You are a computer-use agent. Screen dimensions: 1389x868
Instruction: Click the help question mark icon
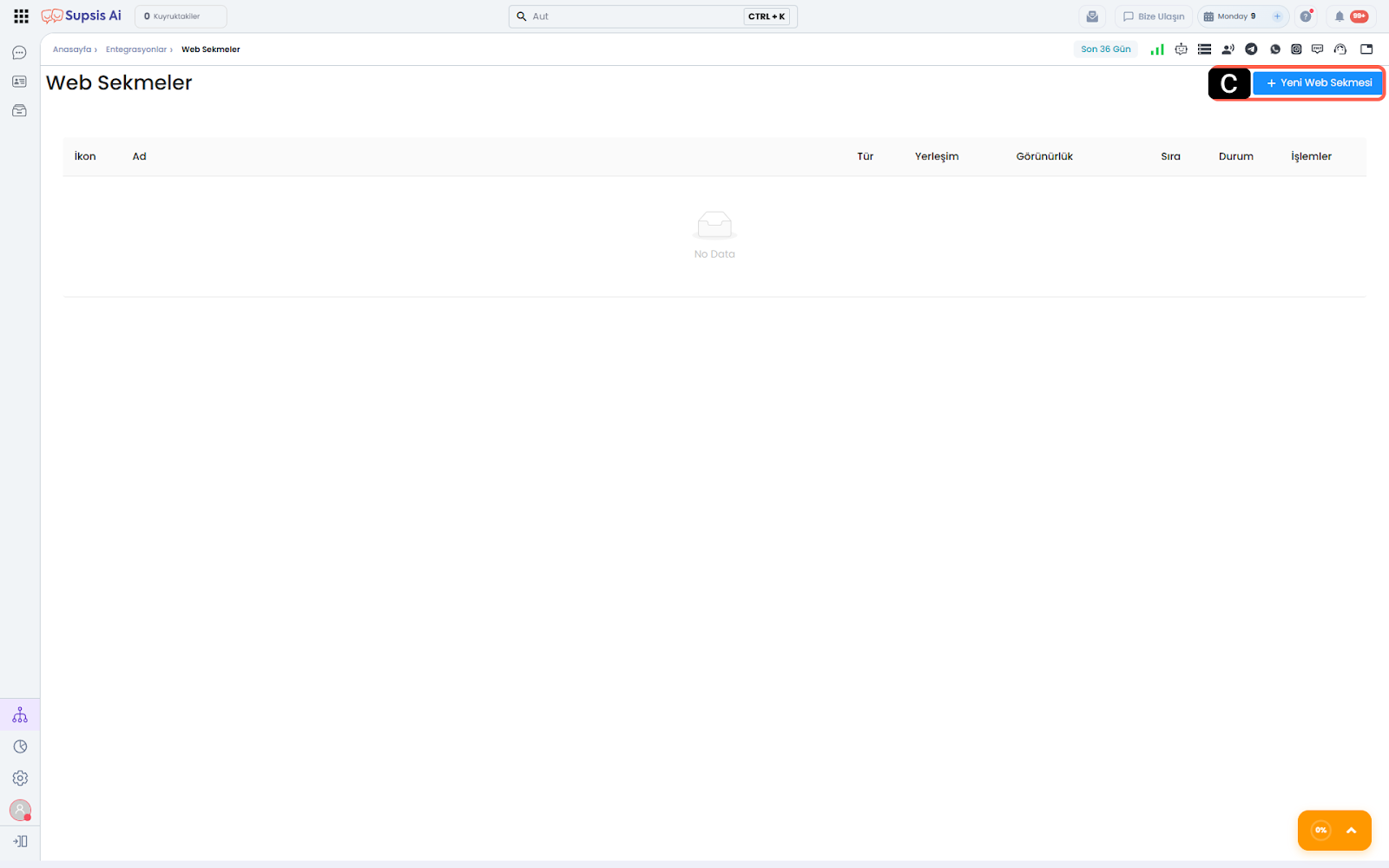pyautogui.click(x=1306, y=16)
